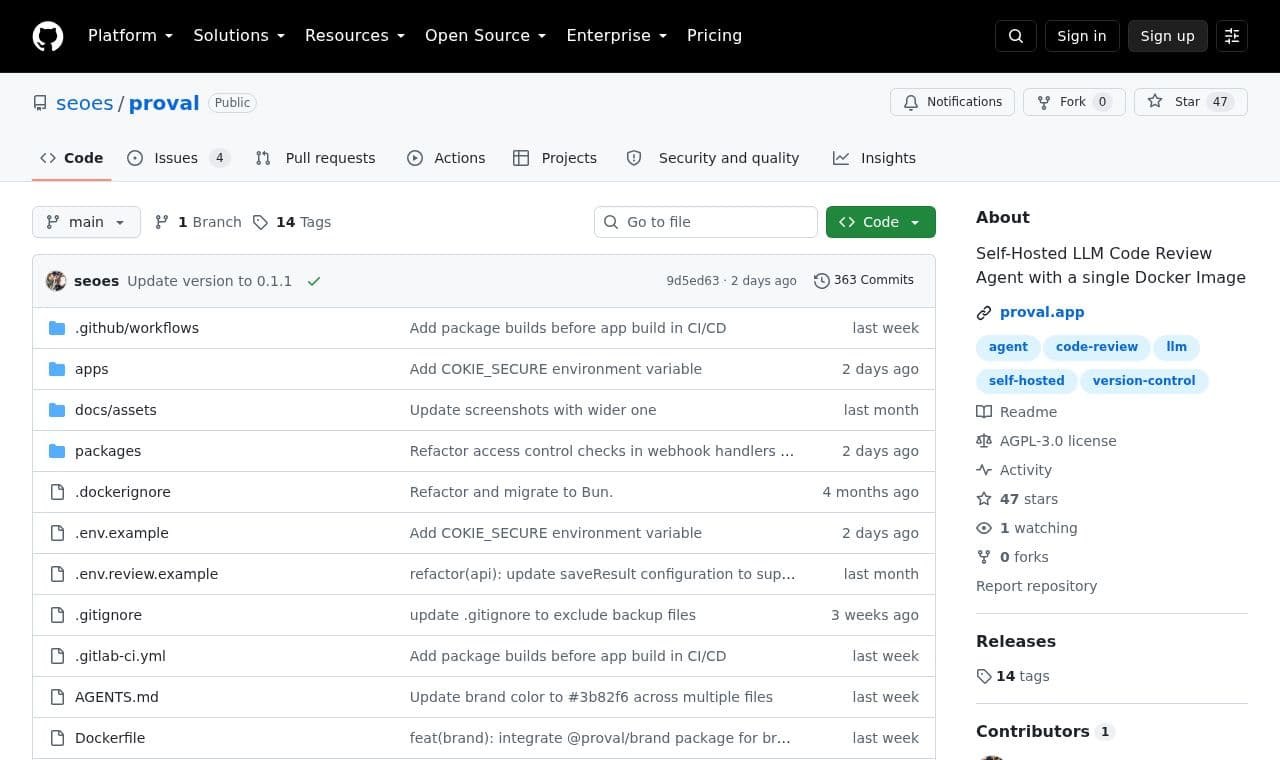This screenshot has width=1280, height=760.
Task: Click the proval.app website link
Action: [1042, 312]
